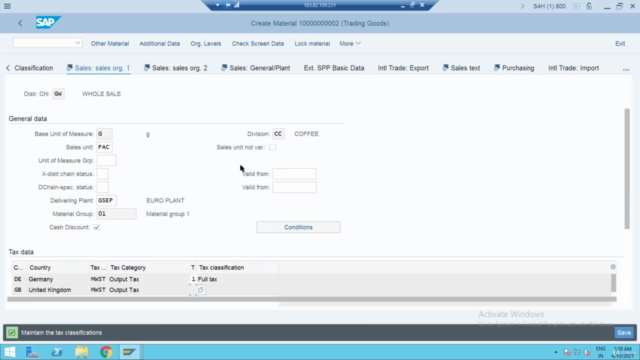Click DChain-spec. status field

coord(102,187)
